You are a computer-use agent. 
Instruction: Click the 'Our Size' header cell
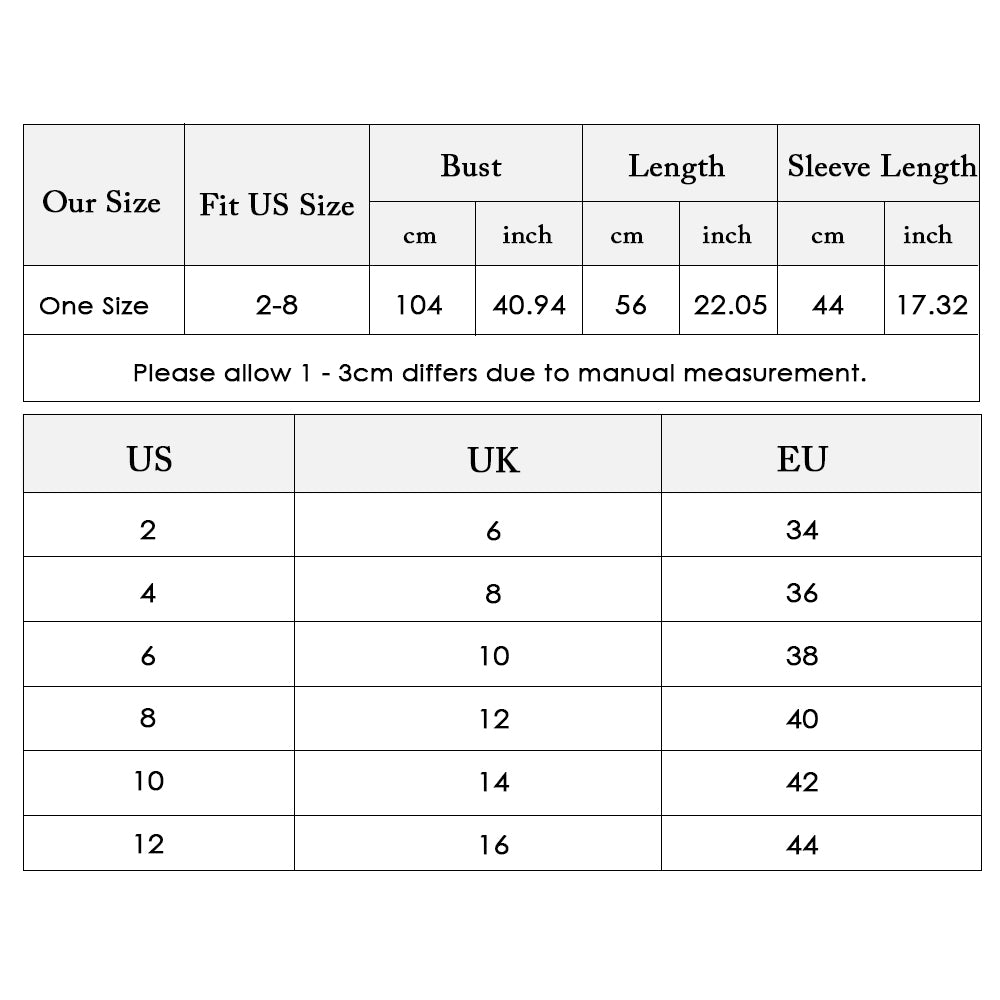click(104, 195)
